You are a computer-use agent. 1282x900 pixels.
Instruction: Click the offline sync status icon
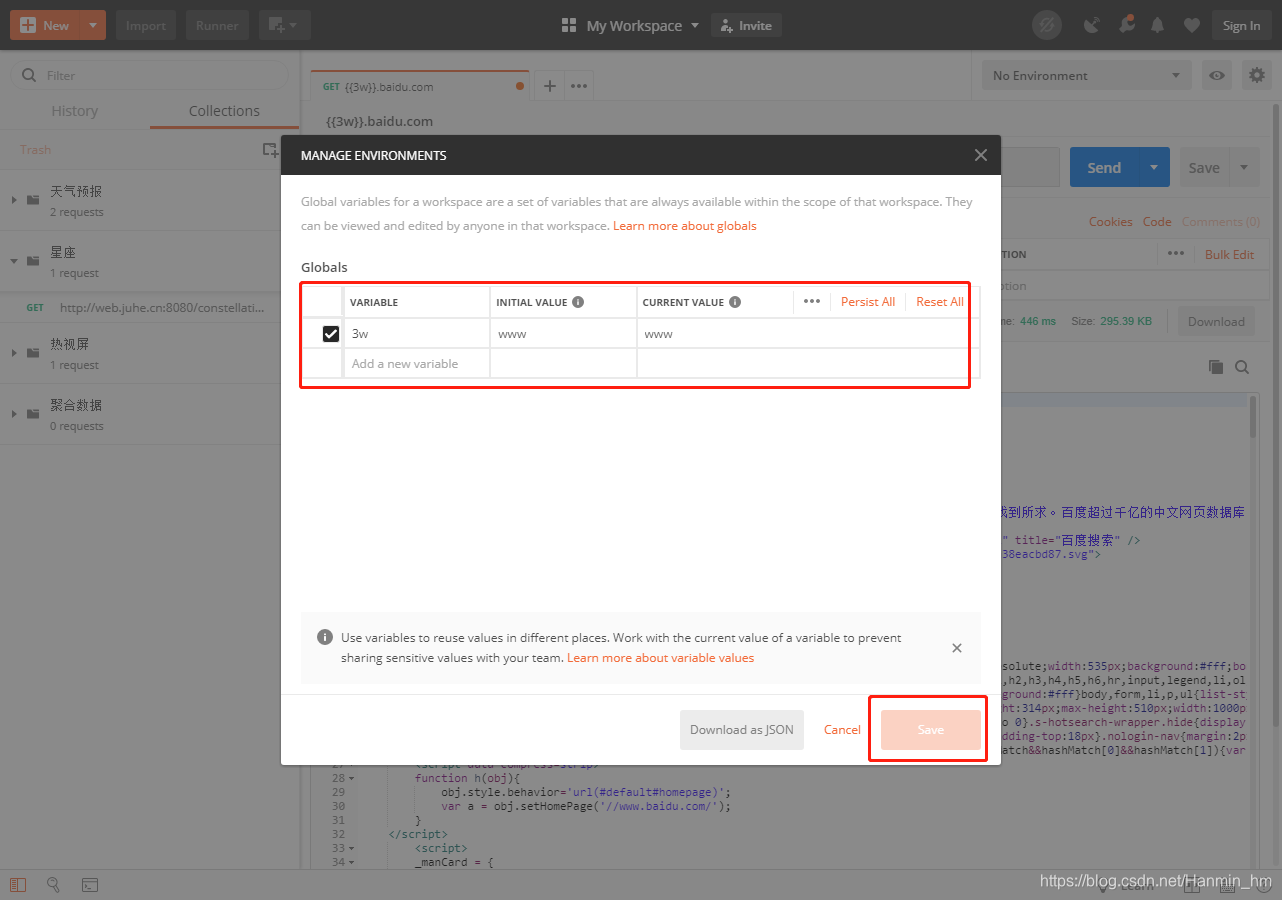[x=1046, y=25]
